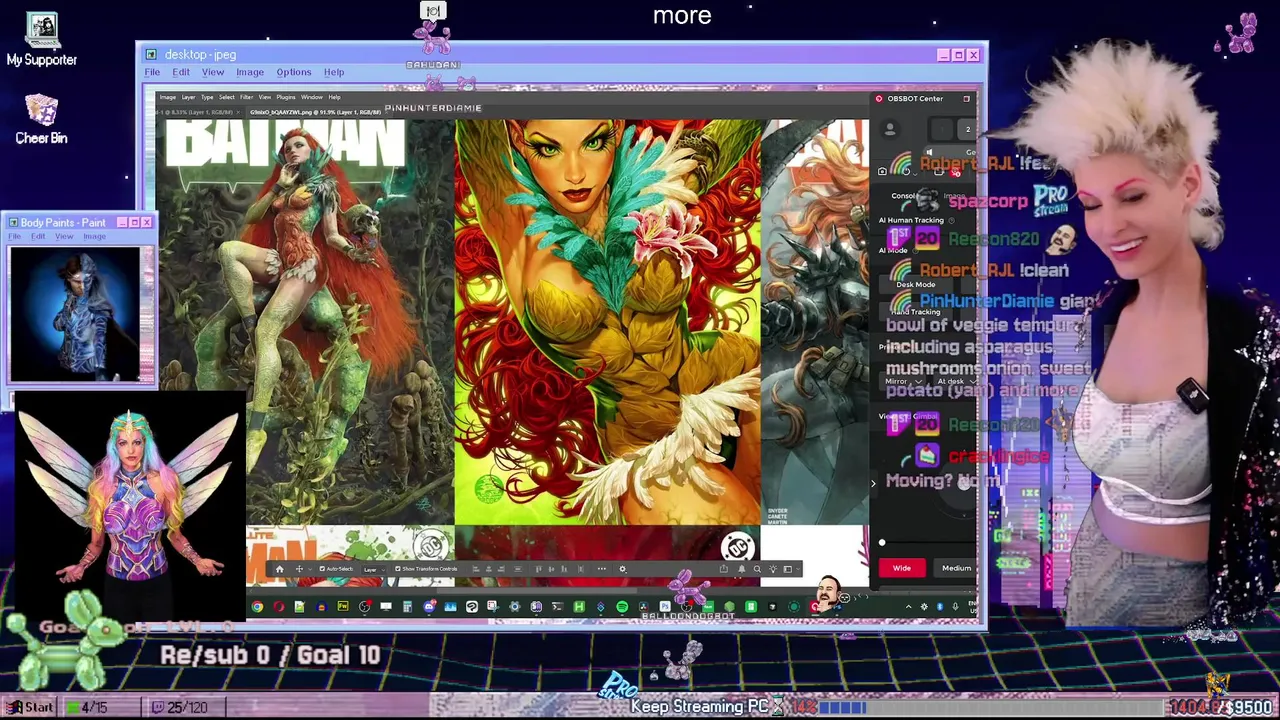Launch Chrome from the inner taskbar
Image resolution: width=1280 pixels, height=720 pixels.
pyautogui.click(x=257, y=606)
